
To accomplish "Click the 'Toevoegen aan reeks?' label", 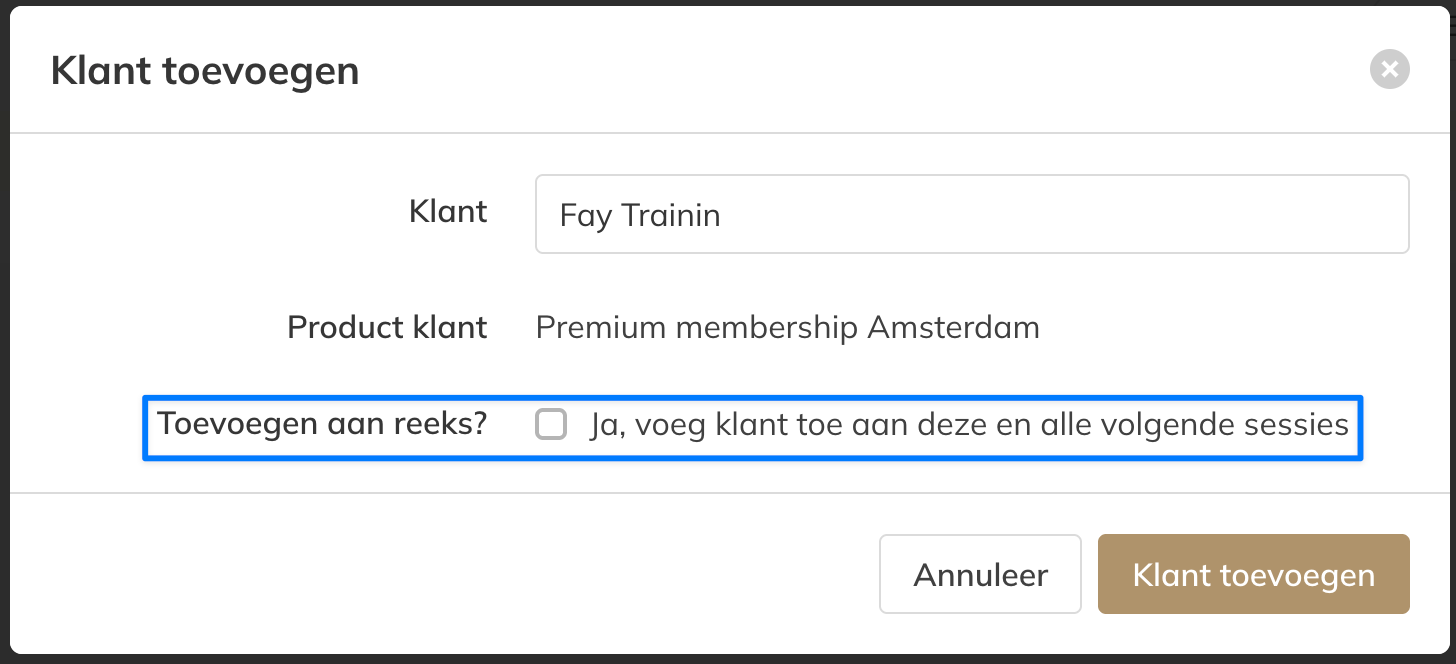I will pos(322,424).
